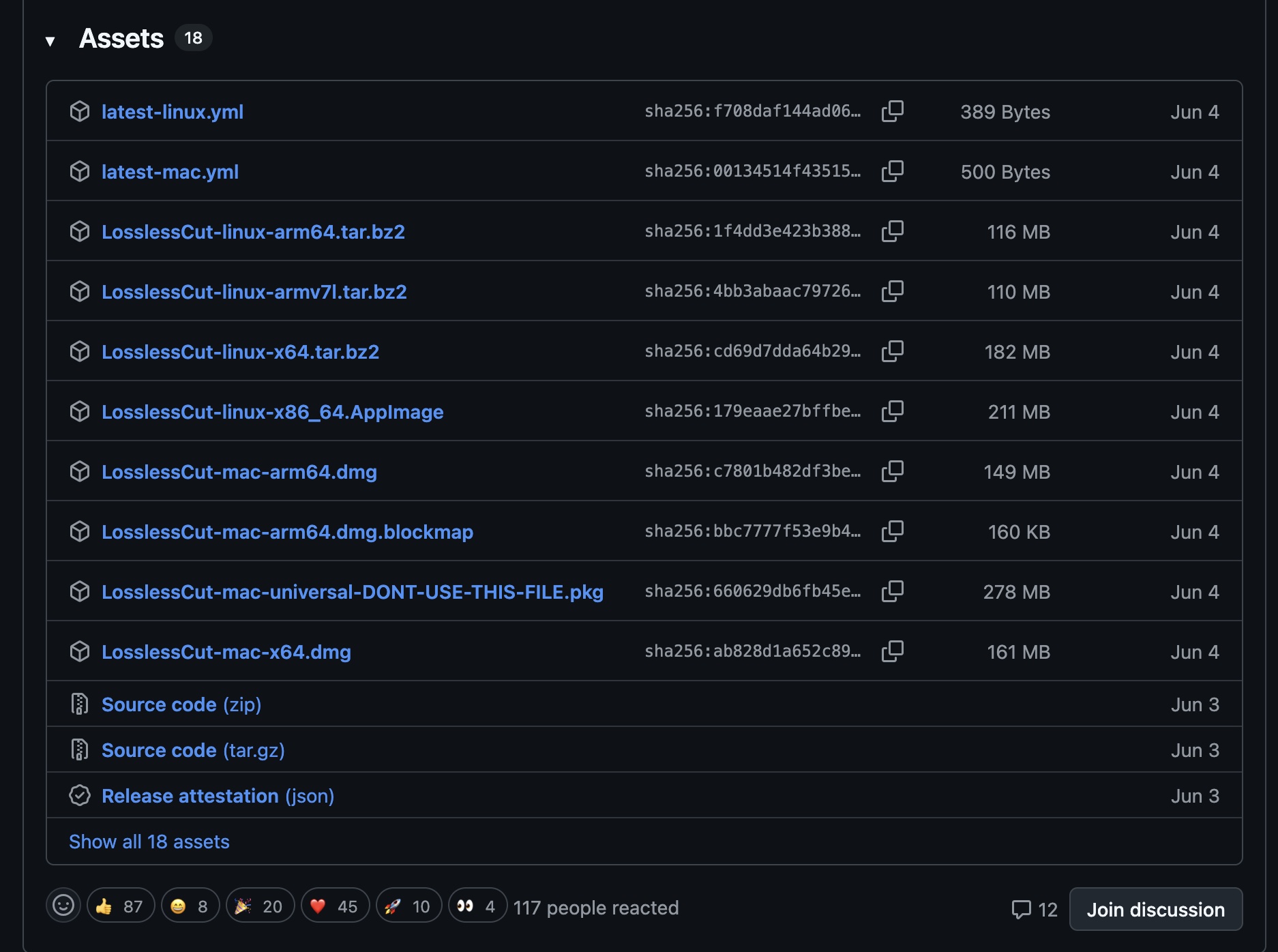Download LosslessCut-linux-arm64.tar.bz2
Viewport: 1278px width, 952px height.
pos(253,232)
